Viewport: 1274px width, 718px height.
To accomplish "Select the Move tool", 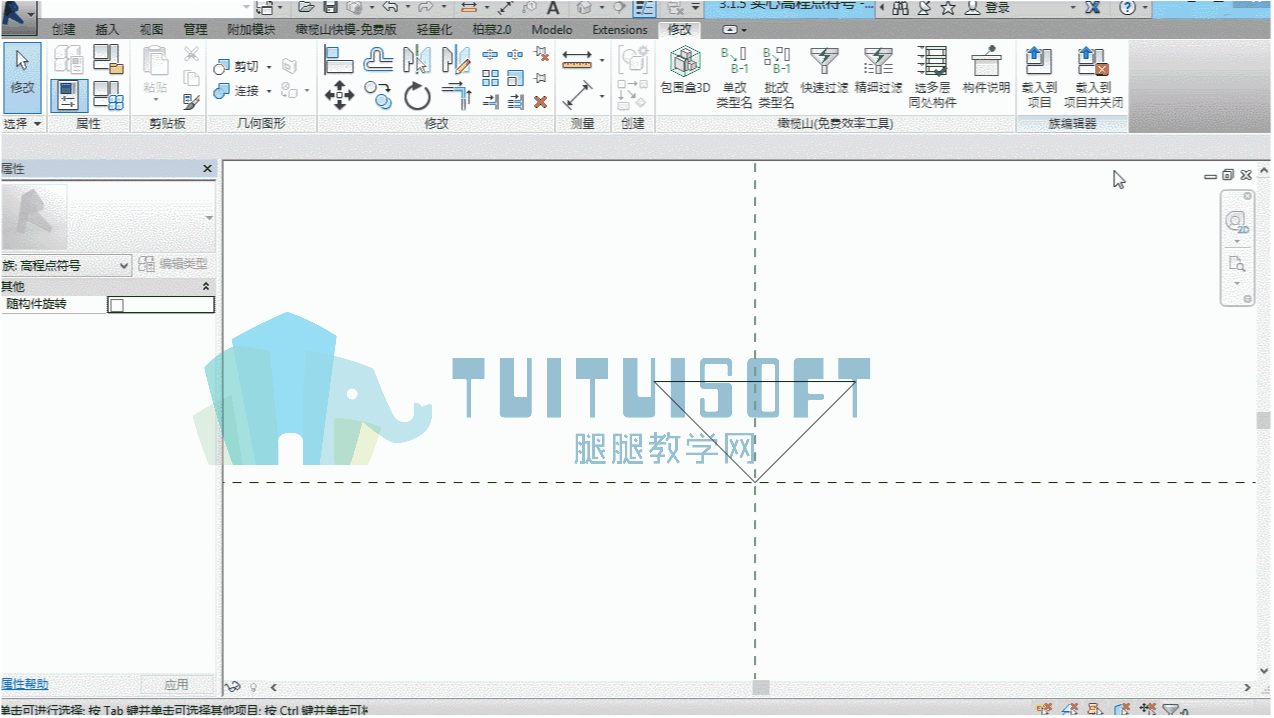I will pyautogui.click(x=340, y=96).
